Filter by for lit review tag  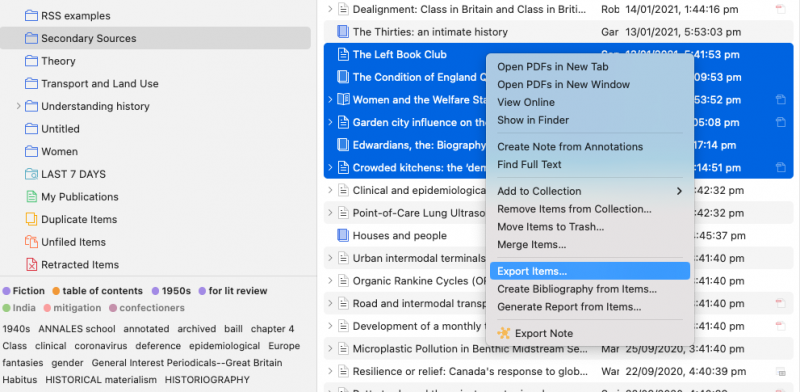pyautogui.click(x=233, y=291)
